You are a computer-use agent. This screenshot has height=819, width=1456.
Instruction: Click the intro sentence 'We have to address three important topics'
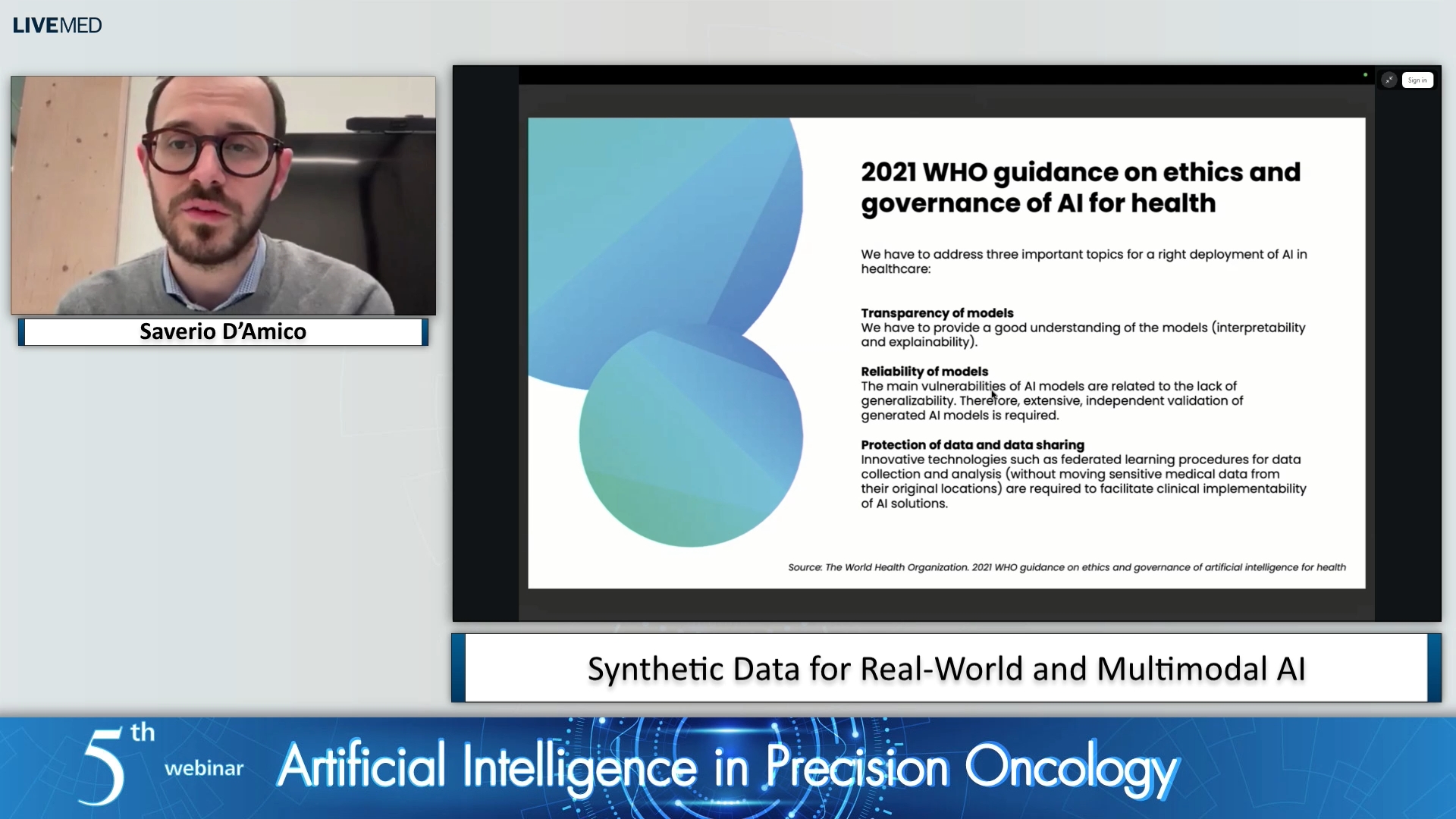[1084, 261]
